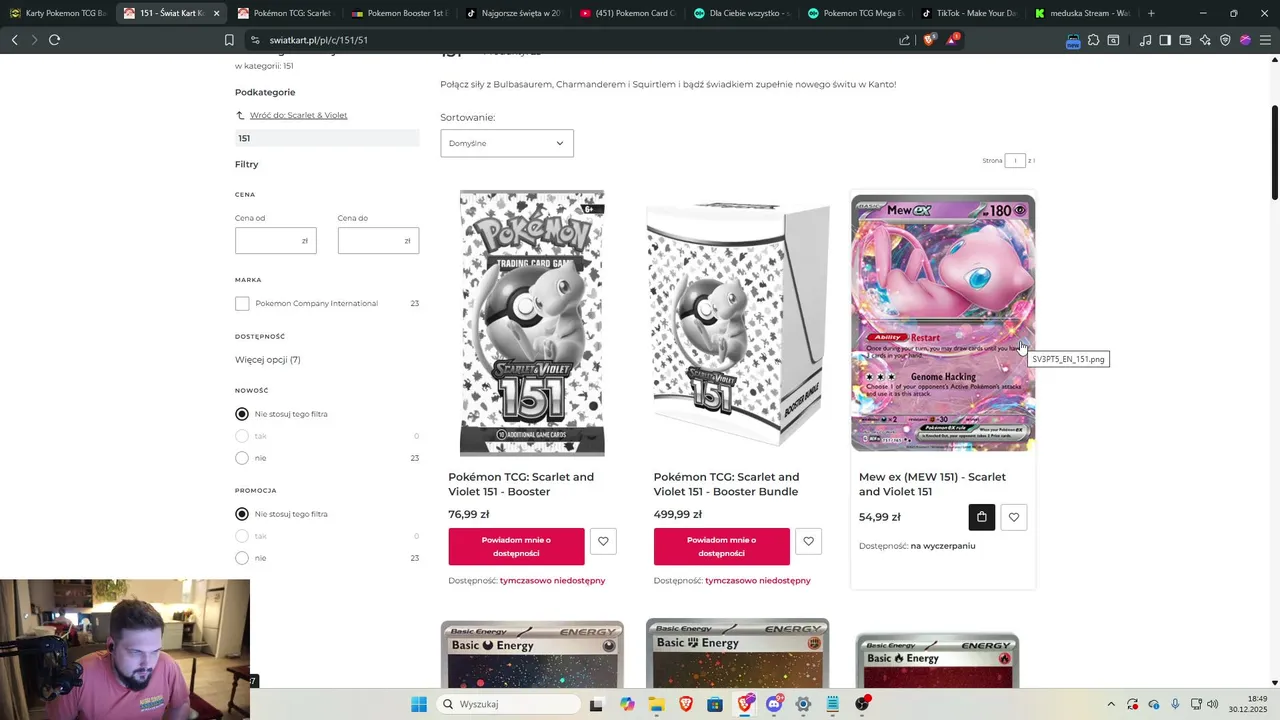Screen dimensions: 1280x720
Task: Open the Brave VPN shield icon
Action: click(x=1225, y=40)
